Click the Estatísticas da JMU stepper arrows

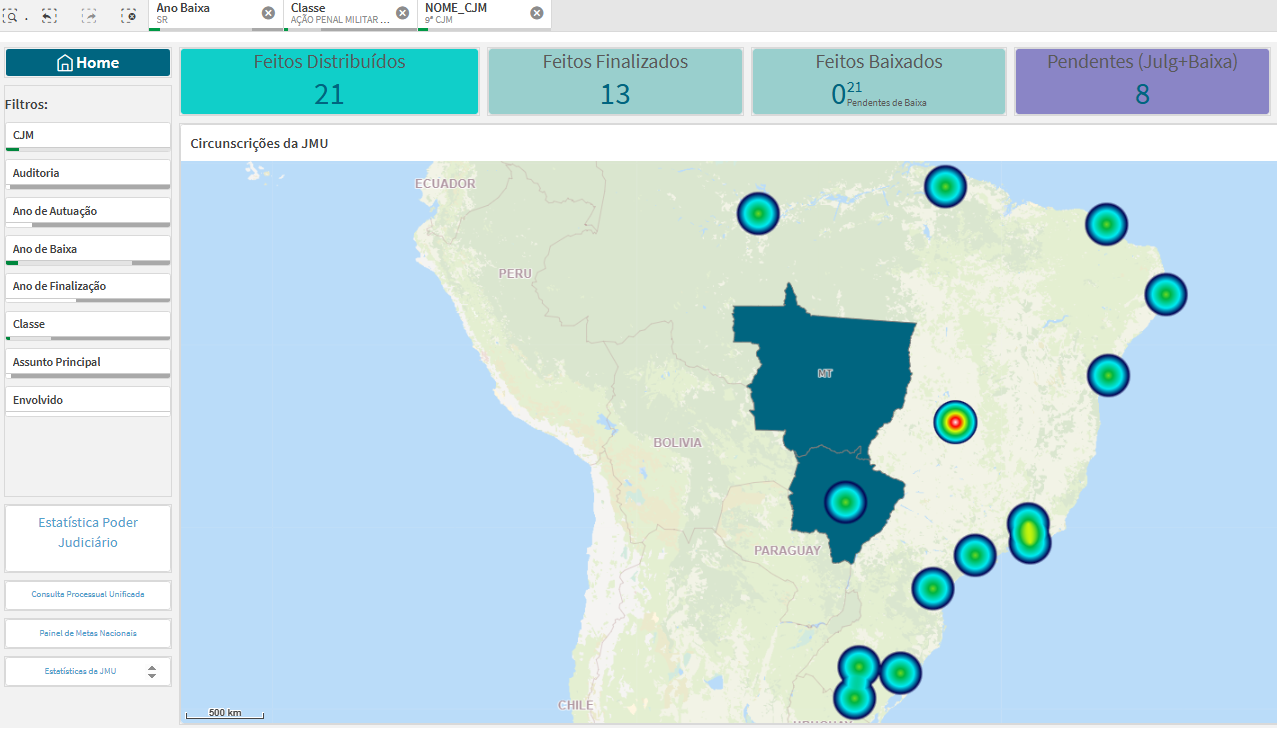tap(152, 672)
